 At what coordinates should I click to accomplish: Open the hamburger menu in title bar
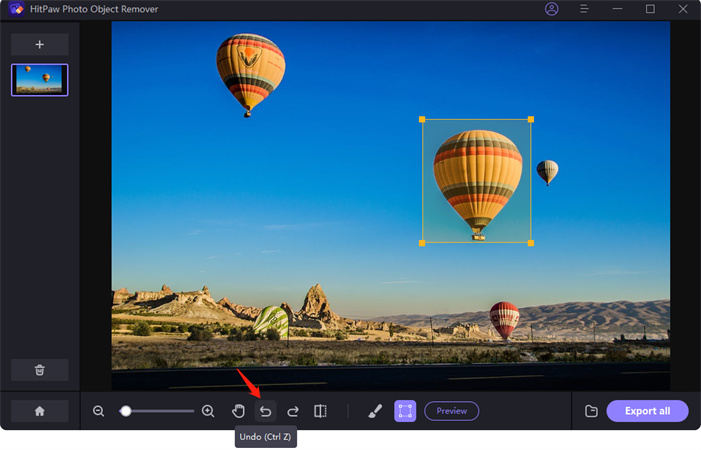(584, 9)
